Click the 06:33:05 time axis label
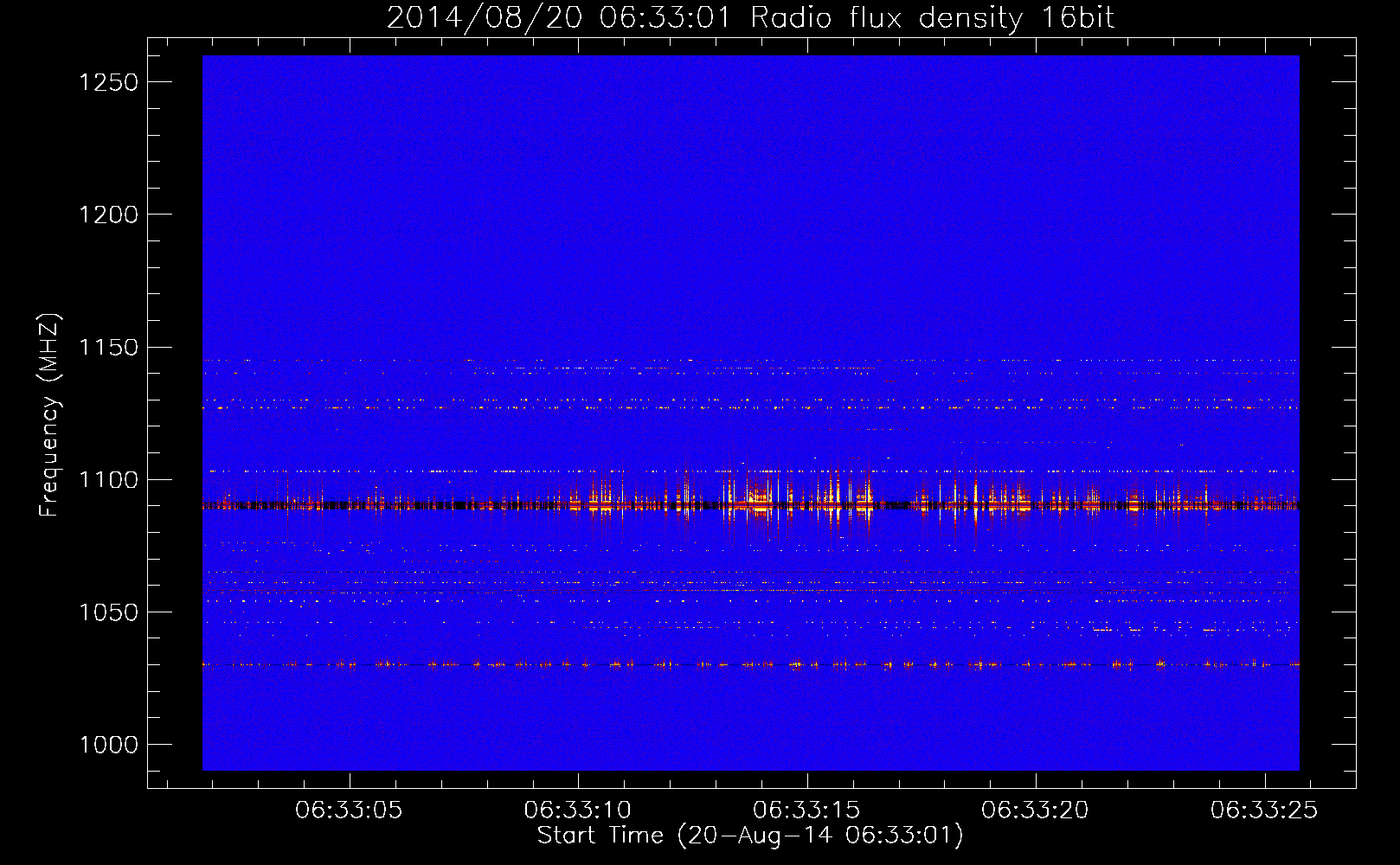Image resolution: width=1400 pixels, height=865 pixels. tap(349, 811)
